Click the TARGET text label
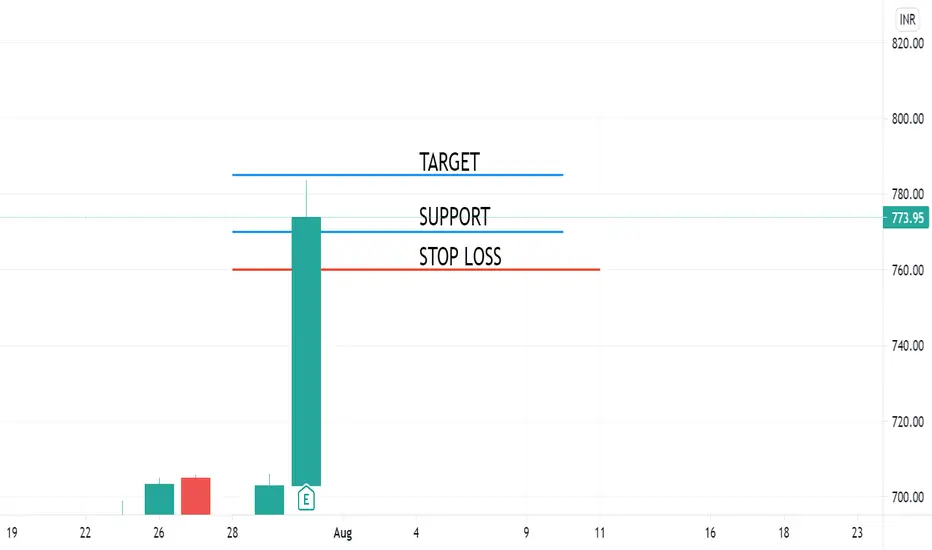The width and height of the screenshot is (932, 550). pos(449,162)
